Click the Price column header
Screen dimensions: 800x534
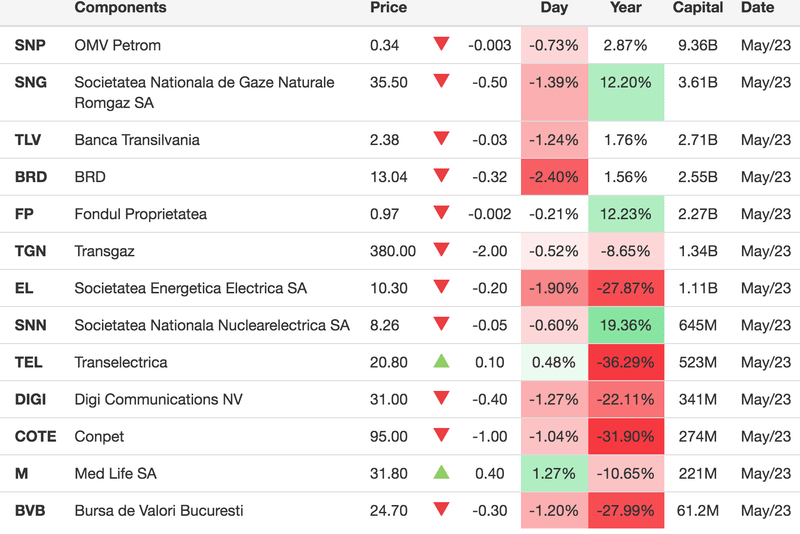point(388,8)
